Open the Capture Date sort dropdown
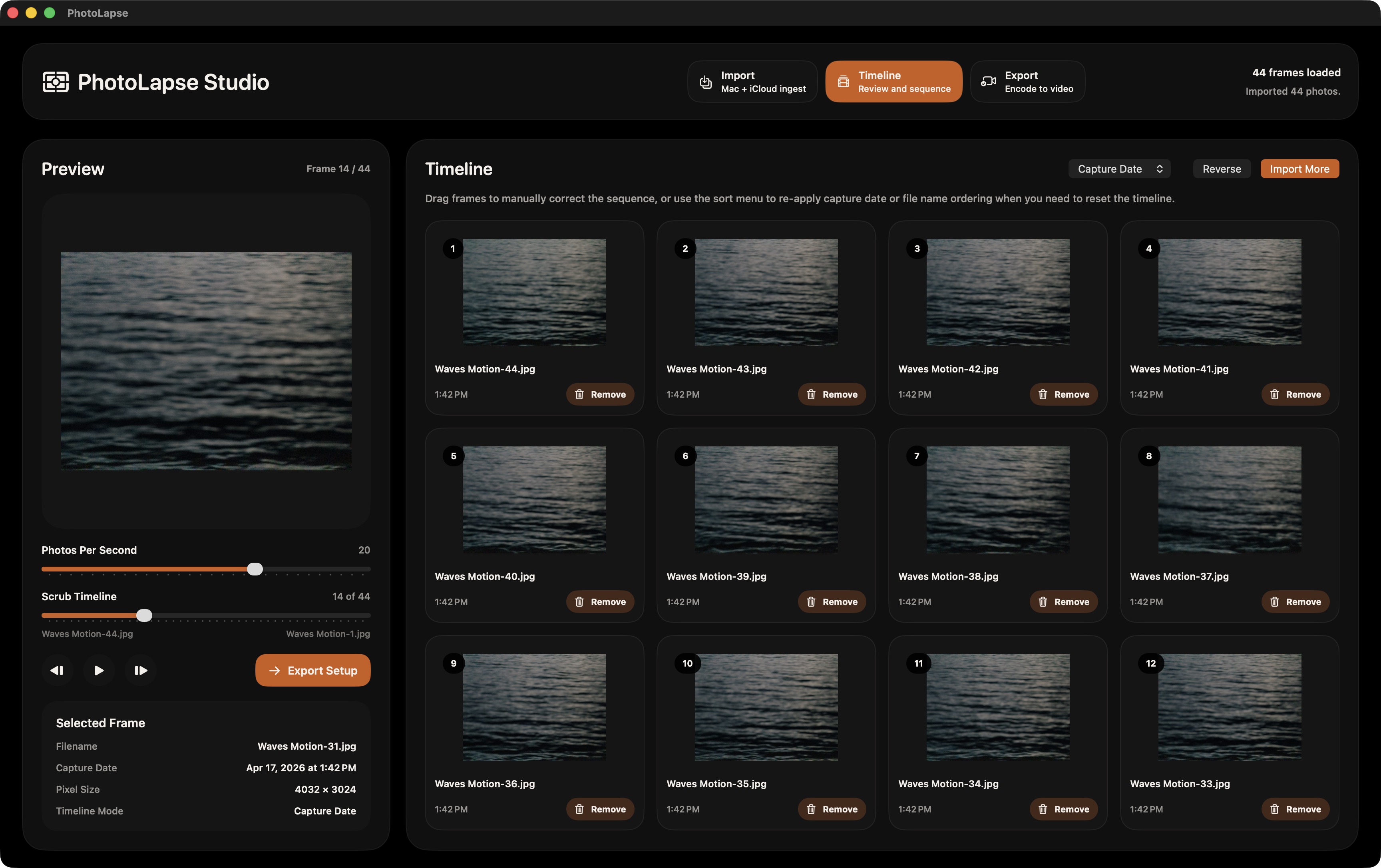 pos(1119,169)
